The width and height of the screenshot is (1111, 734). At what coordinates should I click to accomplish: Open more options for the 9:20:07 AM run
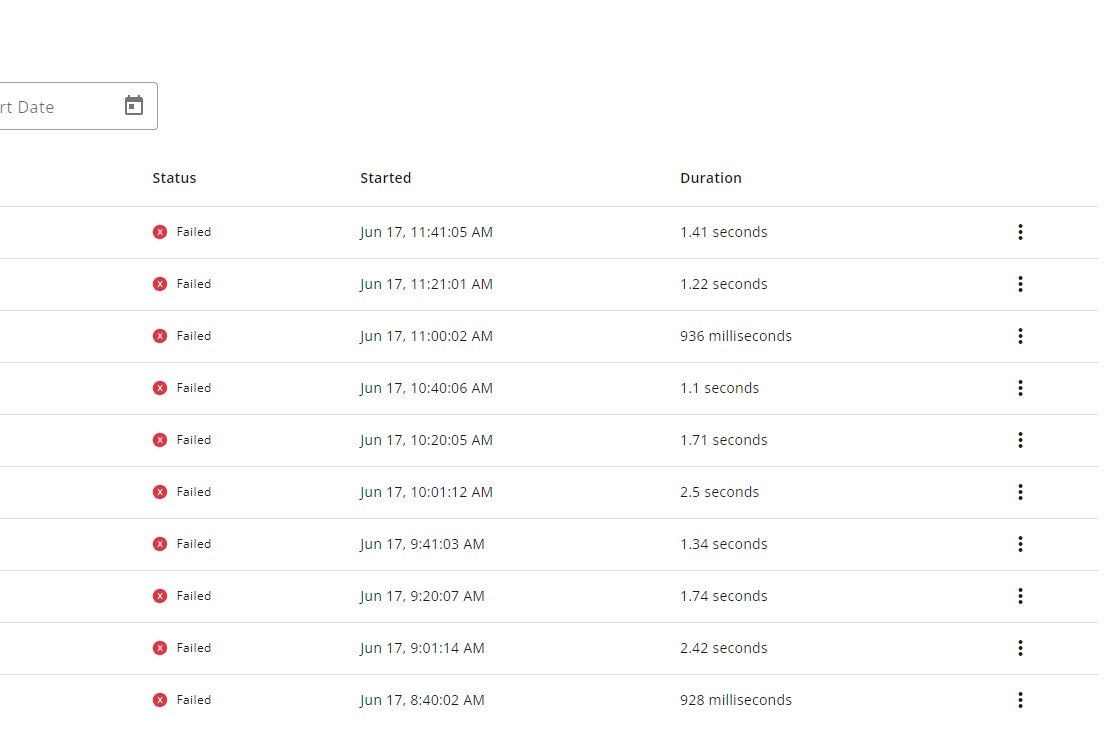pyautogui.click(x=1020, y=596)
